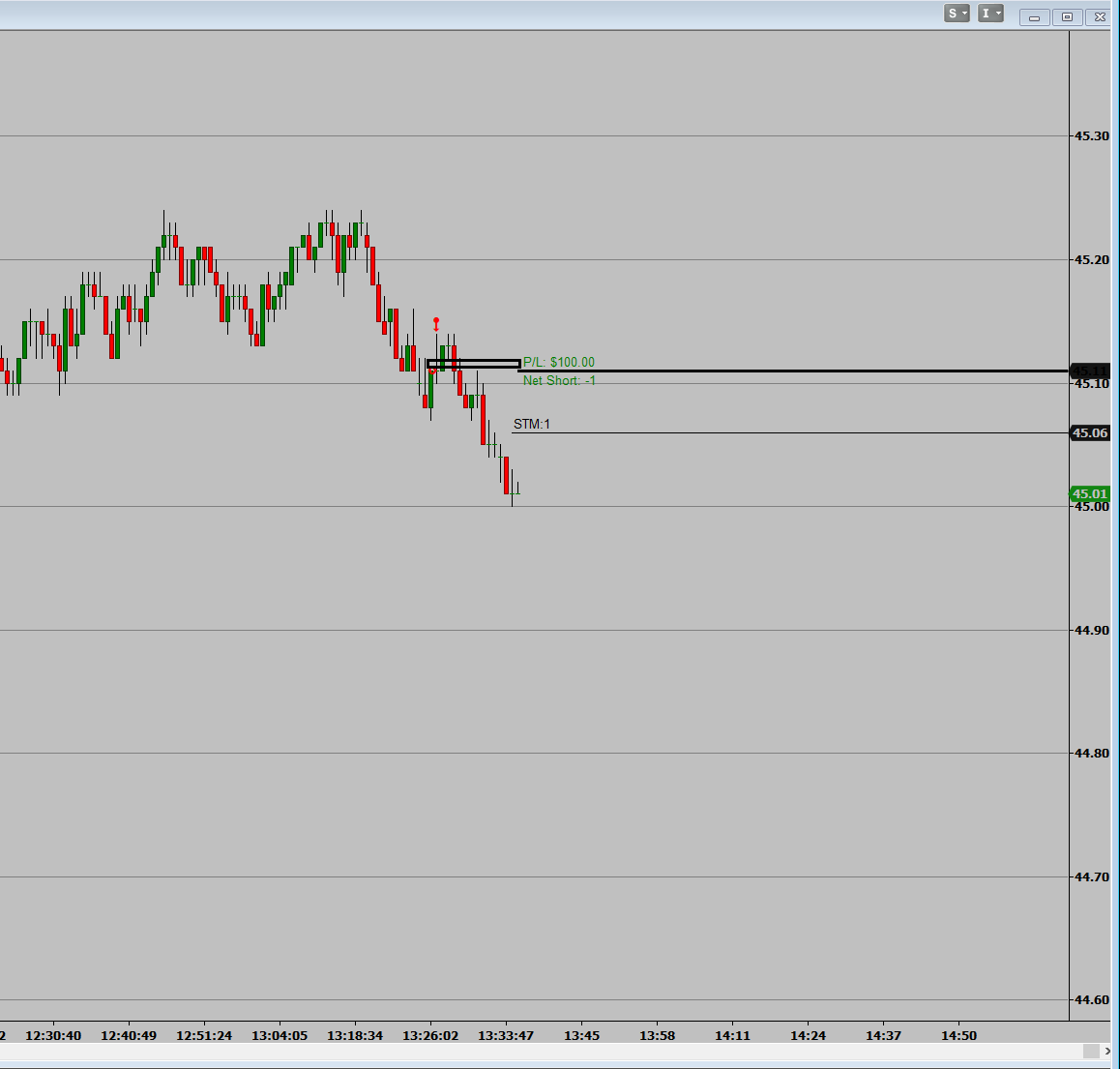Click the Net Short: -1 label

[559, 381]
